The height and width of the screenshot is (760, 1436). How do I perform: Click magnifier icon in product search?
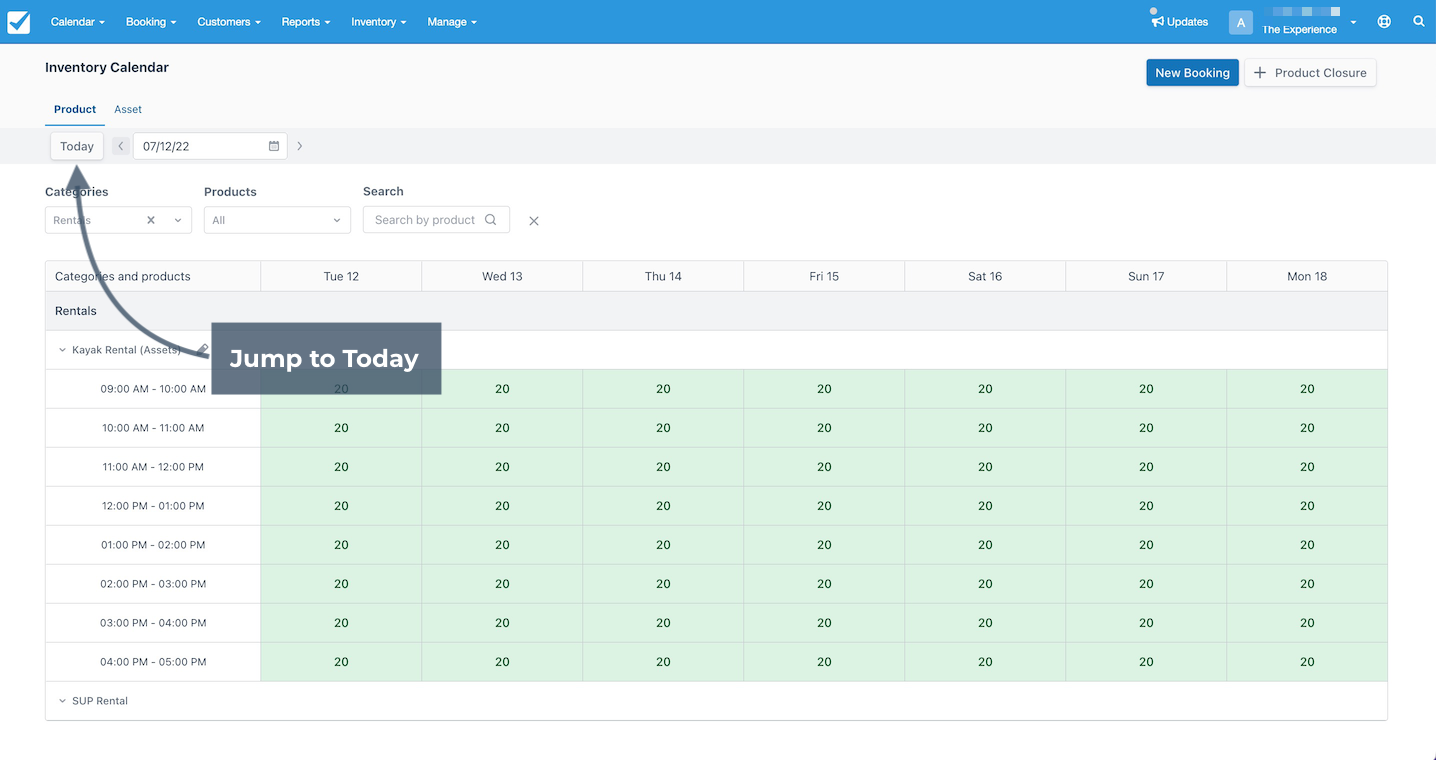491,220
